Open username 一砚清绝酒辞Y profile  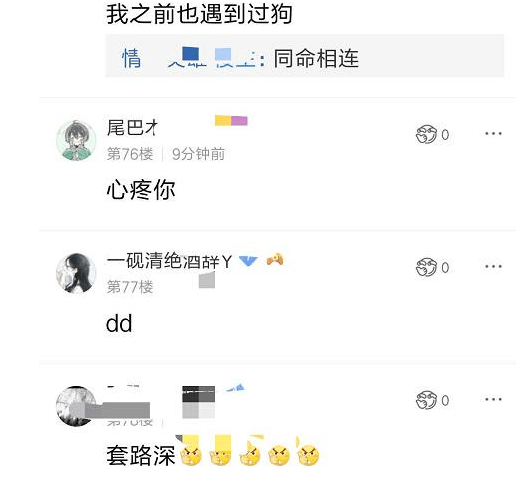[x=169, y=261]
